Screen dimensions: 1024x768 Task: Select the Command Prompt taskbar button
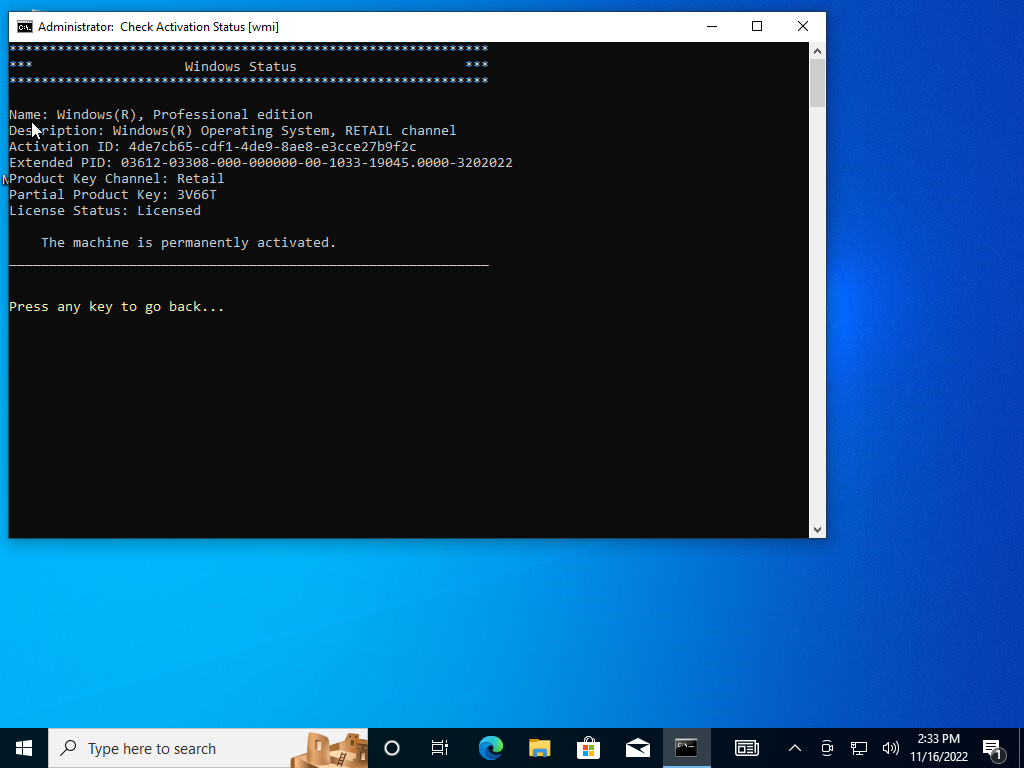686,748
